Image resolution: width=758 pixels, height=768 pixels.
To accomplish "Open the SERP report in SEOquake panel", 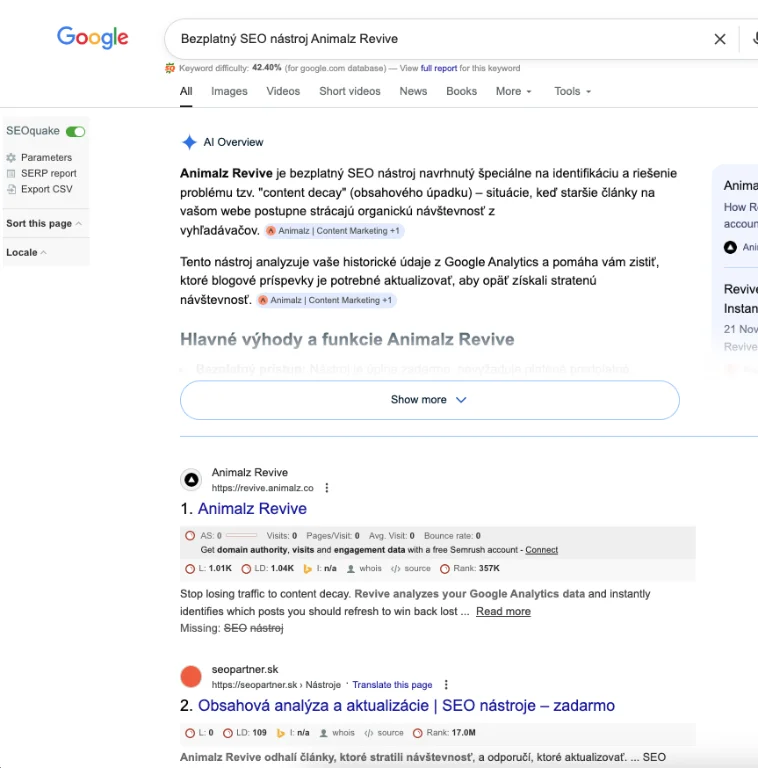I will tap(48, 173).
